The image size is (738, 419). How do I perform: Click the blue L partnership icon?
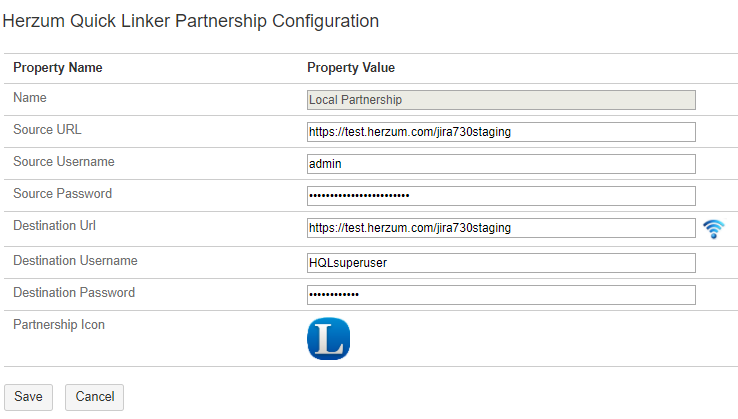click(x=328, y=339)
